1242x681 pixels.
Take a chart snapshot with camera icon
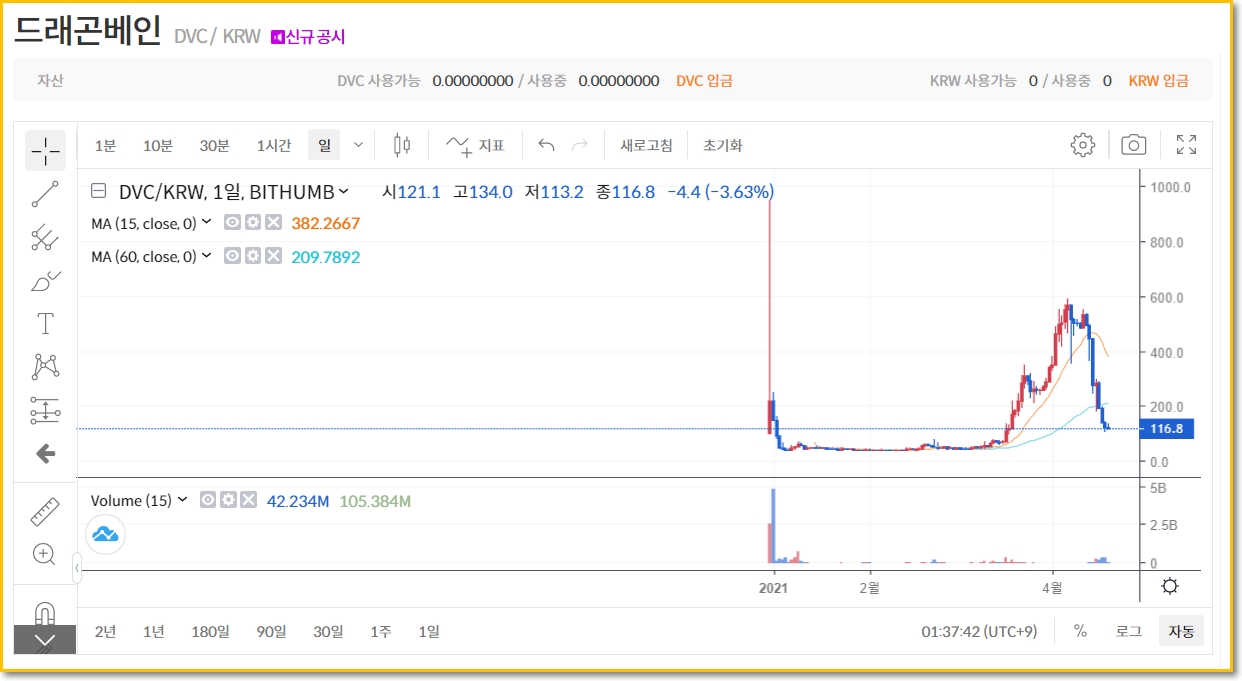tap(1133, 145)
